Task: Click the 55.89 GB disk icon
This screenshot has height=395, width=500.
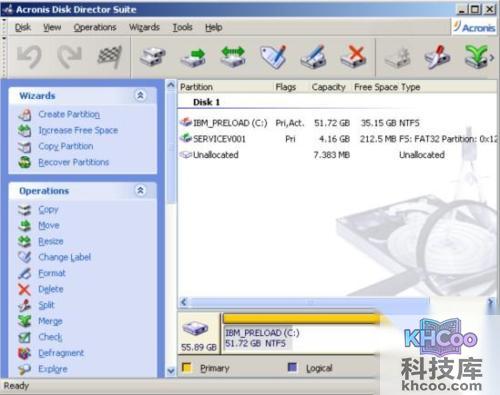Action: click(x=195, y=328)
